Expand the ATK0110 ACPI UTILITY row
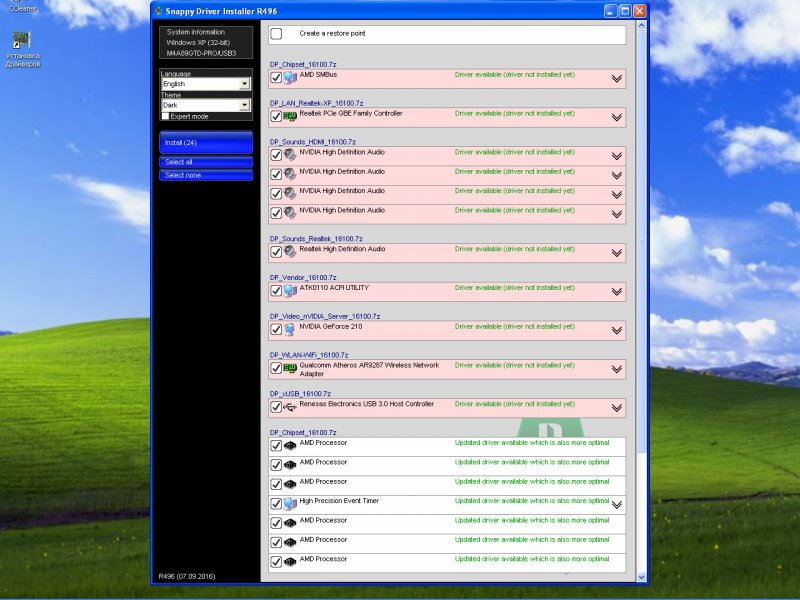 616,291
